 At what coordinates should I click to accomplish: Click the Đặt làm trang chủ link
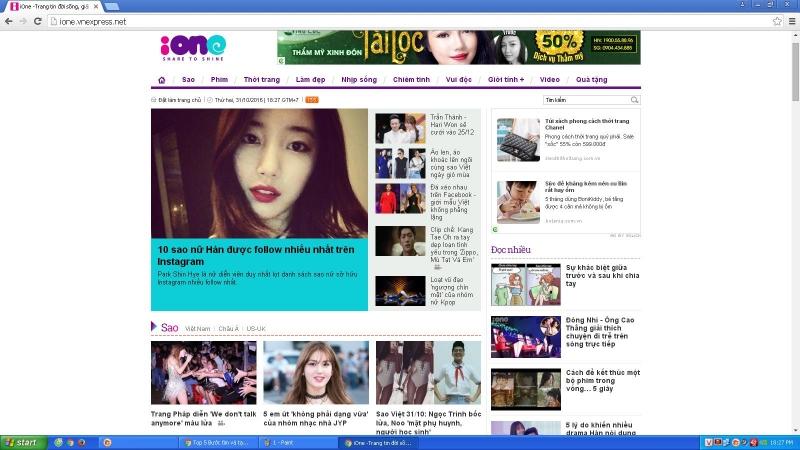tap(180, 100)
